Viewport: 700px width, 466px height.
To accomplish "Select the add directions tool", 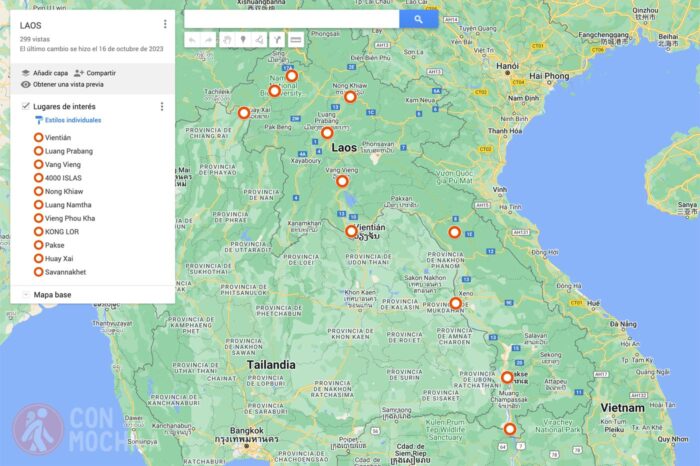I will click(x=277, y=40).
